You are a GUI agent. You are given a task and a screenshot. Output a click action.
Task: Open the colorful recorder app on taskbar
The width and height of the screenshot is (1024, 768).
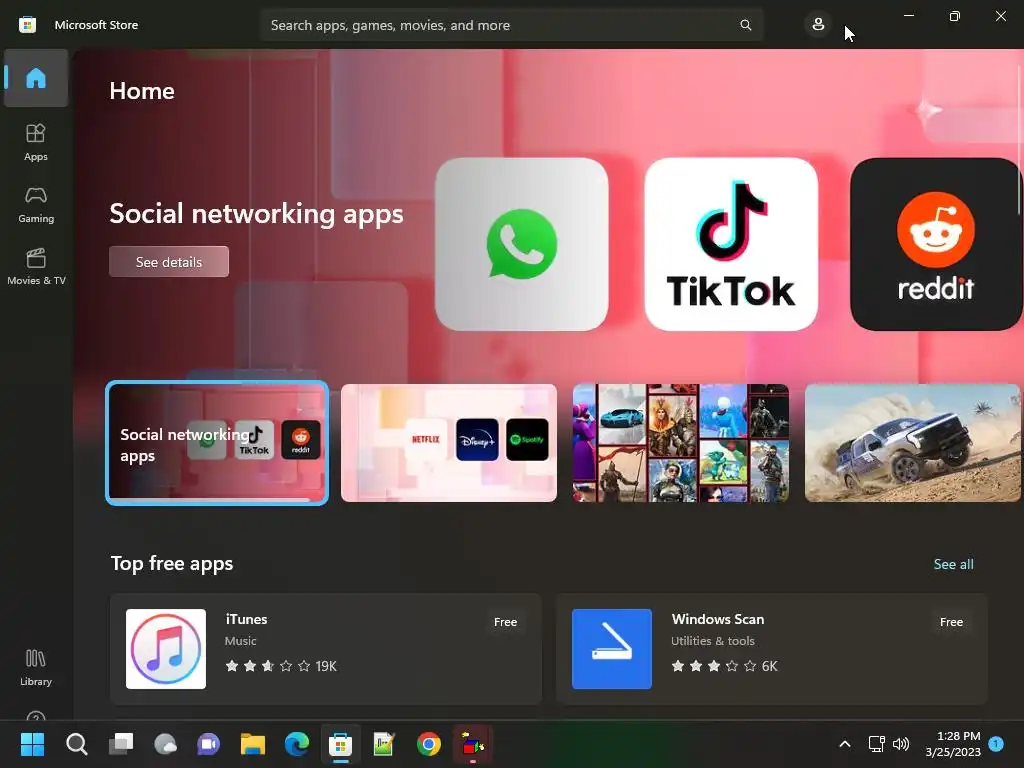tap(473, 744)
